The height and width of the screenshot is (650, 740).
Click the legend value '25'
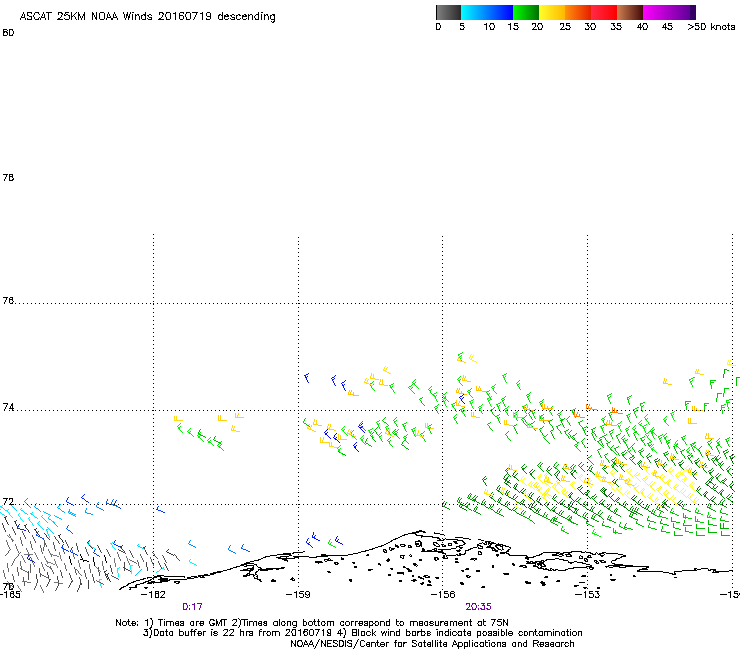pos(565,27)
